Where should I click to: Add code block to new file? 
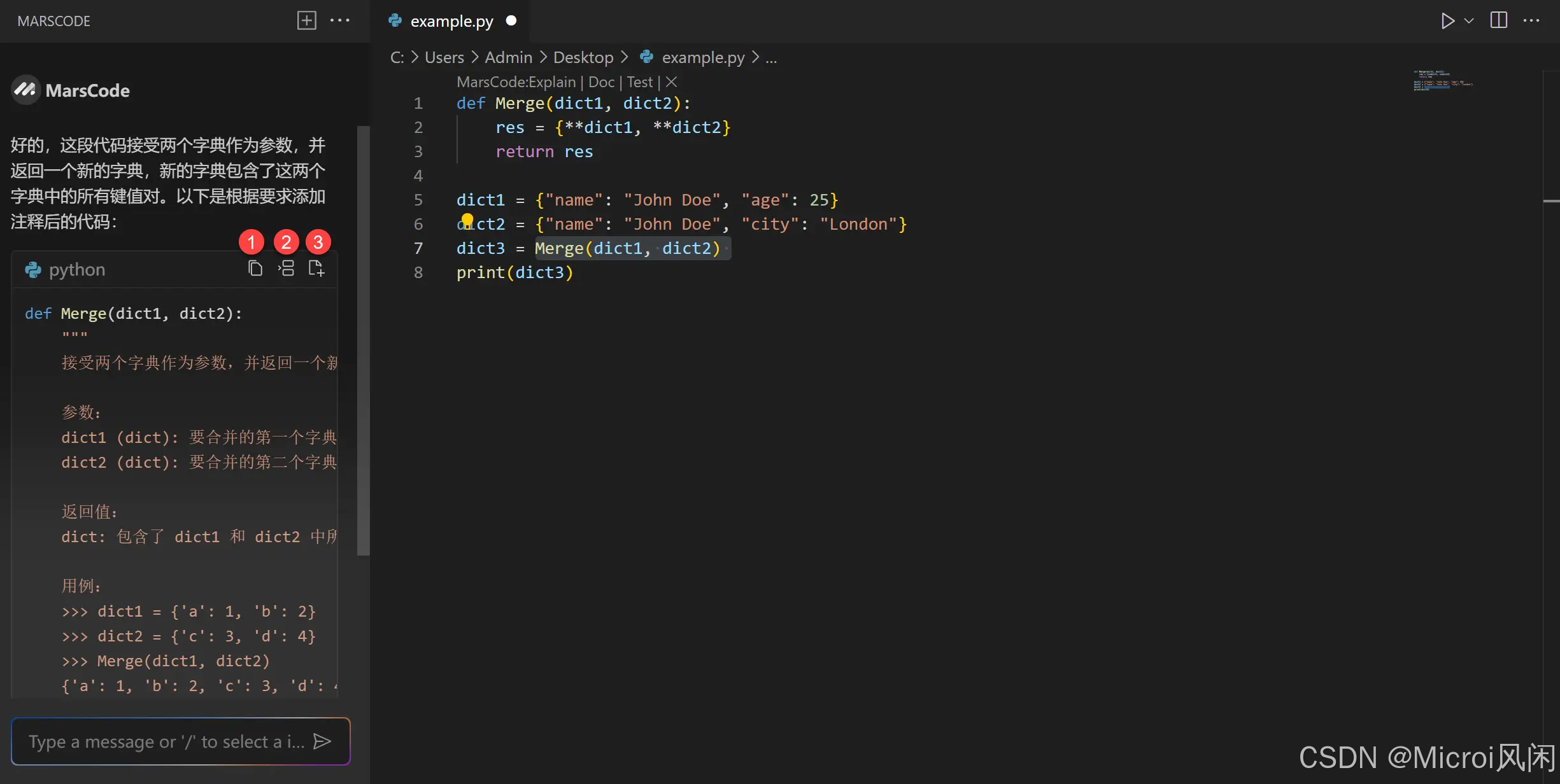click(316, 269)
